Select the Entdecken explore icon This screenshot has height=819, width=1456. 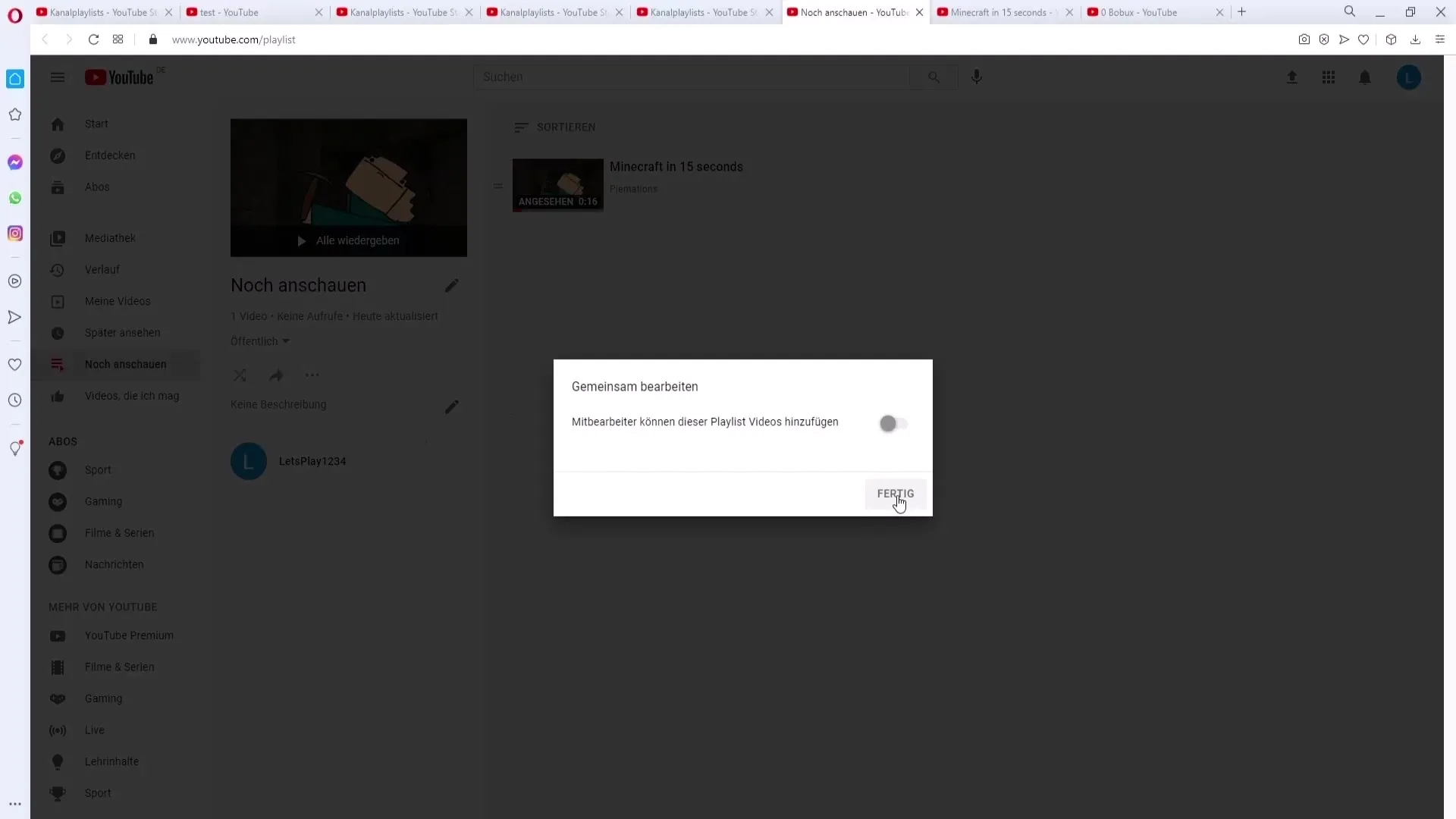pos(57,155)
